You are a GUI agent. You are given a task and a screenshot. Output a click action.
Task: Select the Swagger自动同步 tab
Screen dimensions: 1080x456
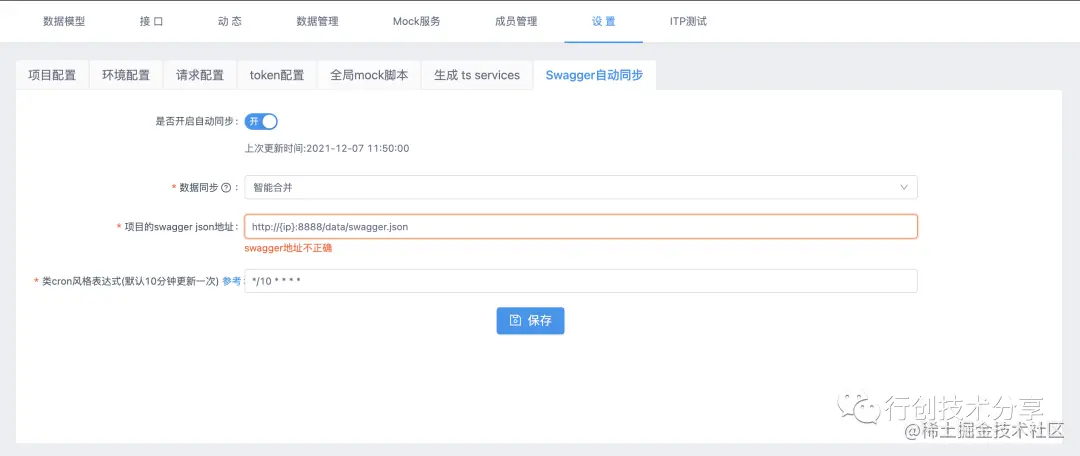(x=594, y=75)
